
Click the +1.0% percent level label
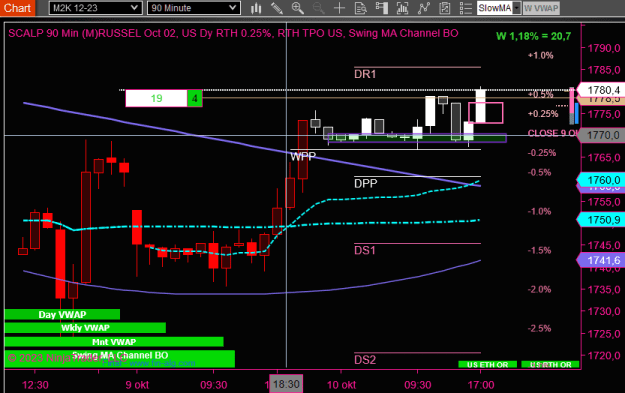pyautogui.click(x=540, y=55)
